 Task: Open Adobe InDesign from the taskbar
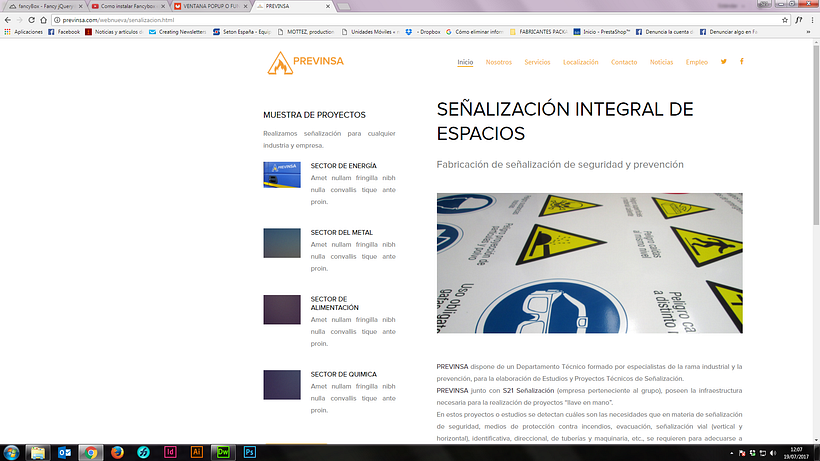coord(170,452)
